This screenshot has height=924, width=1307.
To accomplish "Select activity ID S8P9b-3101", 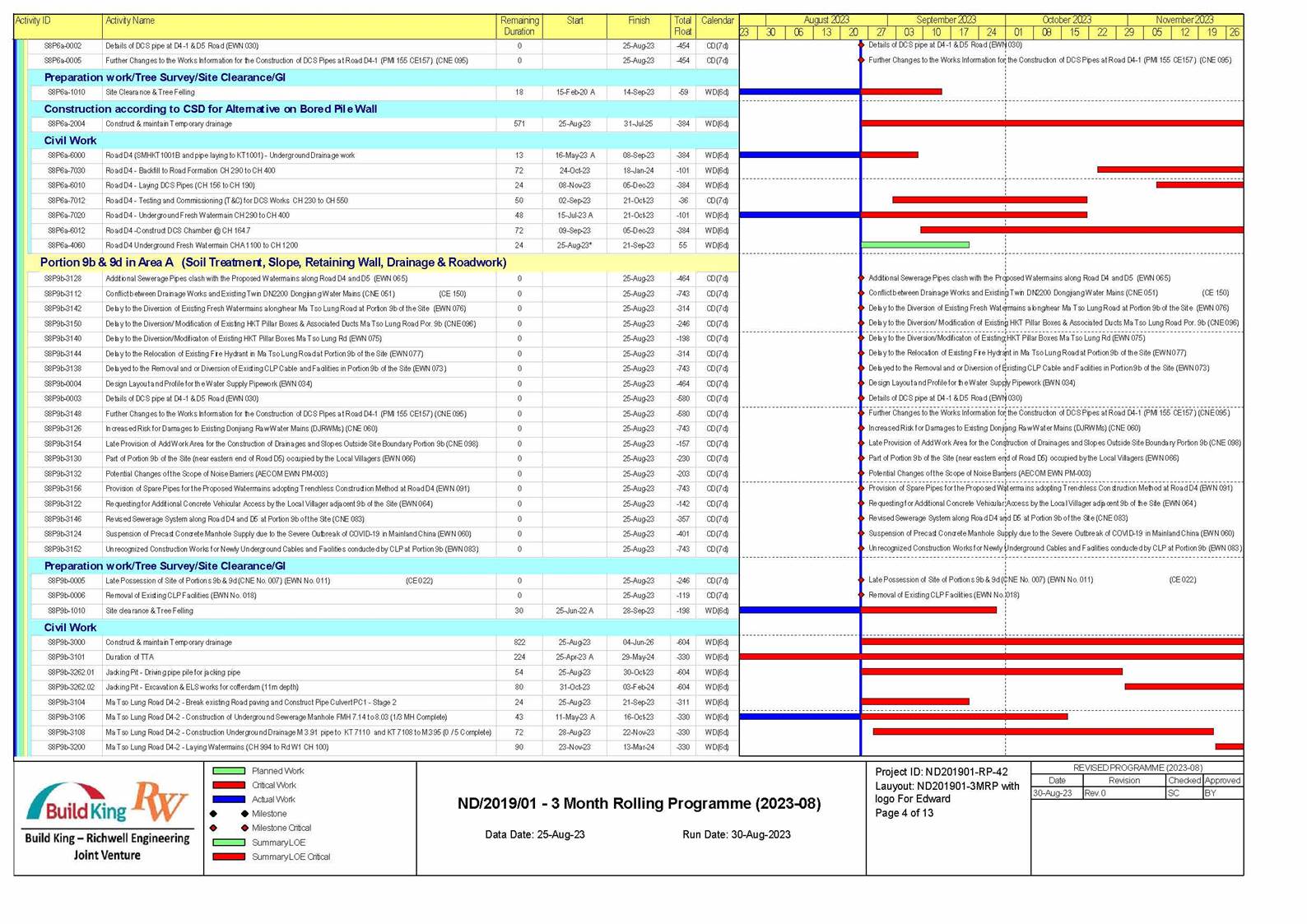I will pos(67,657).
